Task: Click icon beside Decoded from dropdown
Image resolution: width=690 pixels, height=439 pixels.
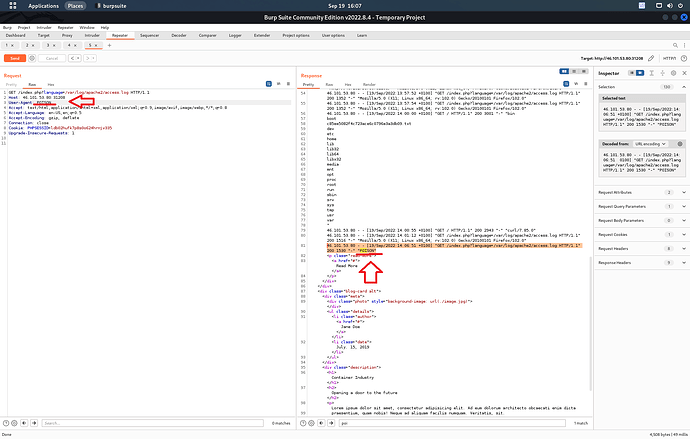Action: point(680,144)
